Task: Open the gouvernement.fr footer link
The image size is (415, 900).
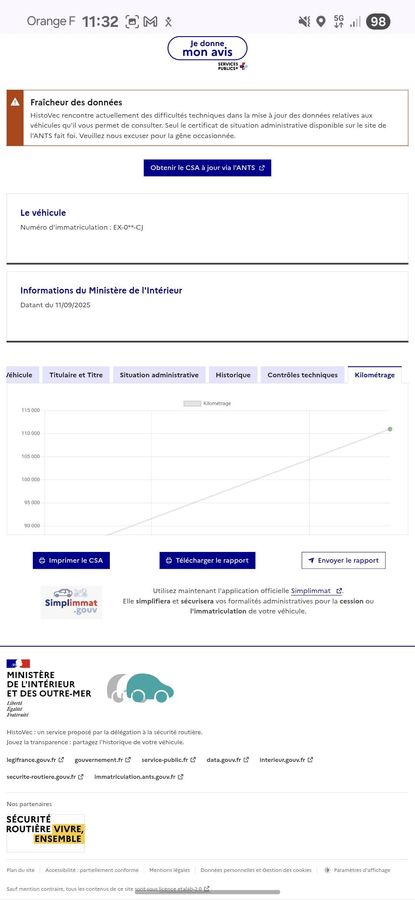Action: [102, 759]
